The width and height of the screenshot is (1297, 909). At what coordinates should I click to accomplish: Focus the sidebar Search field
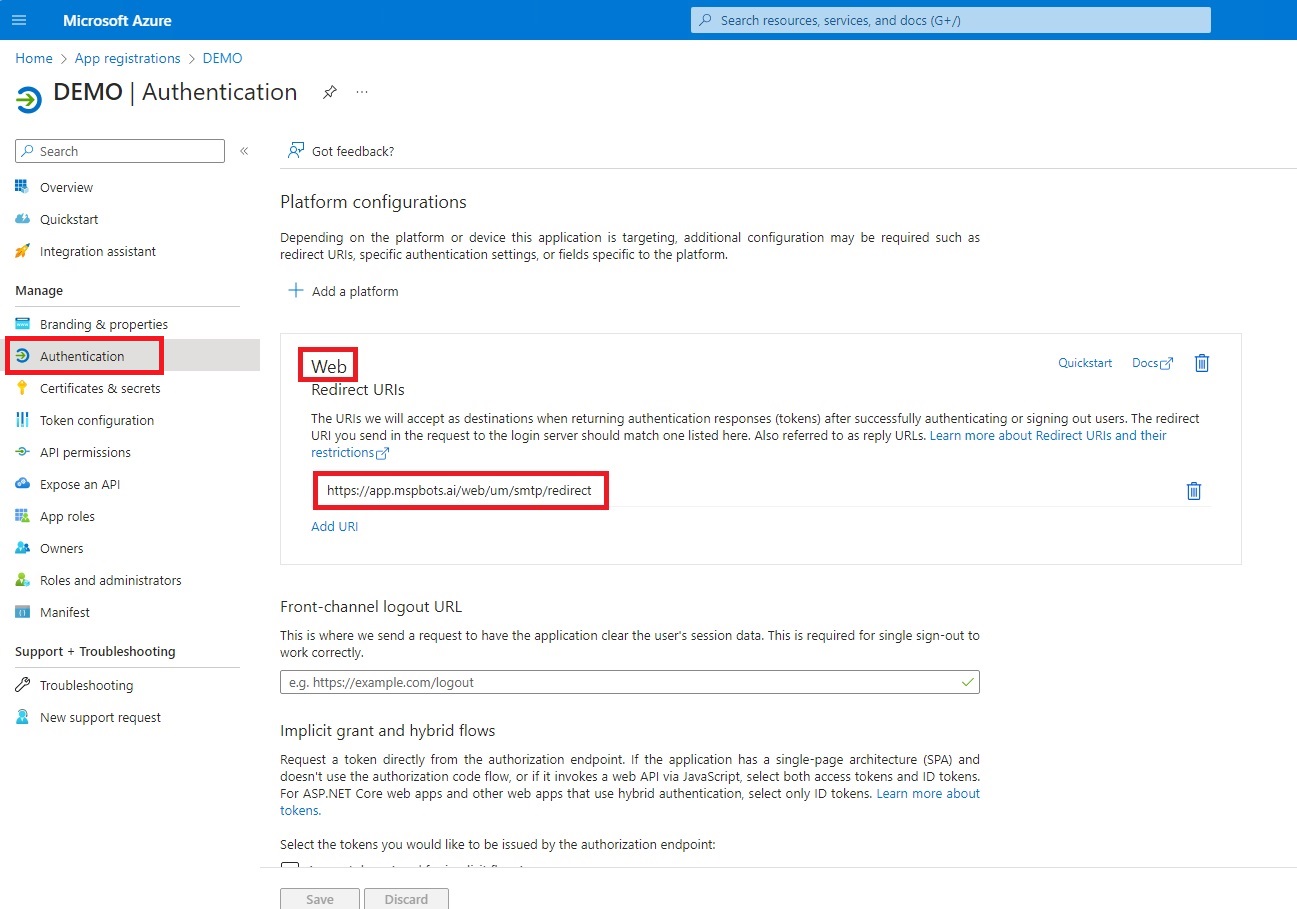point(120,151)
